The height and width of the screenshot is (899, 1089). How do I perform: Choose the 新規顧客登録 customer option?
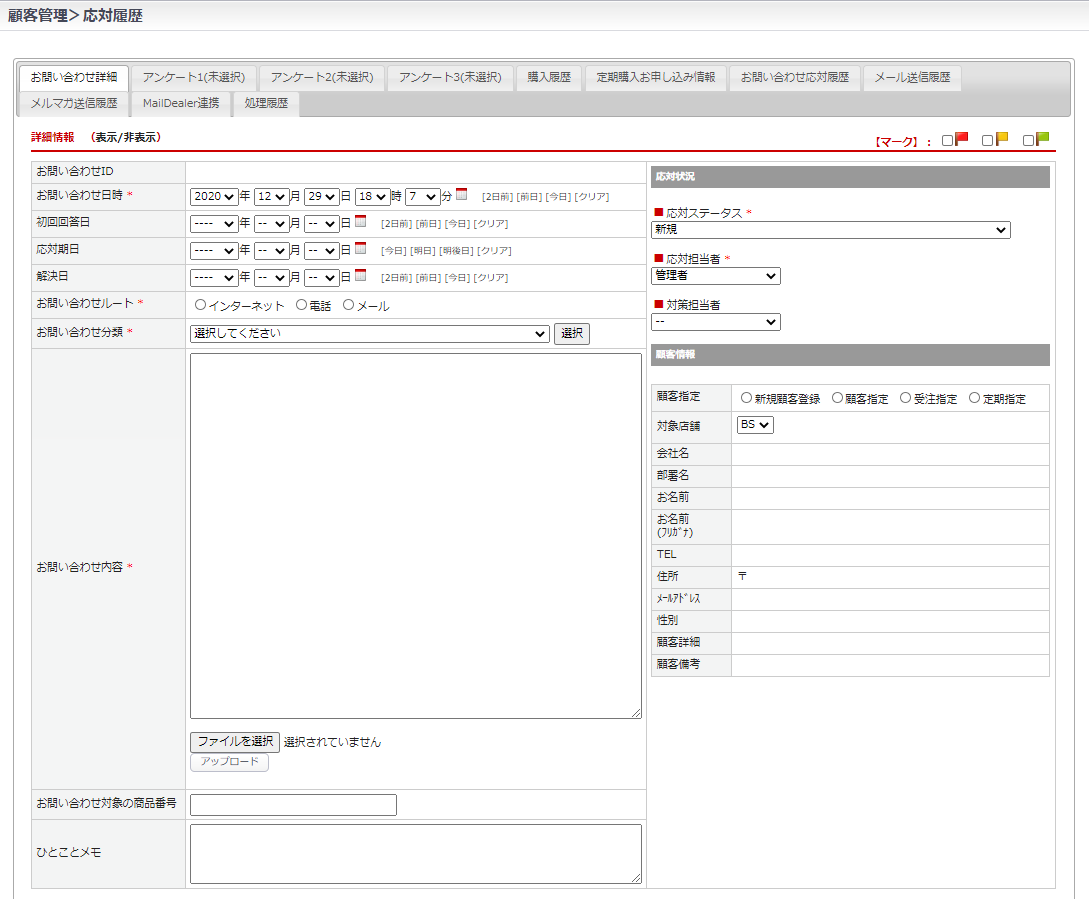(746, 398)
